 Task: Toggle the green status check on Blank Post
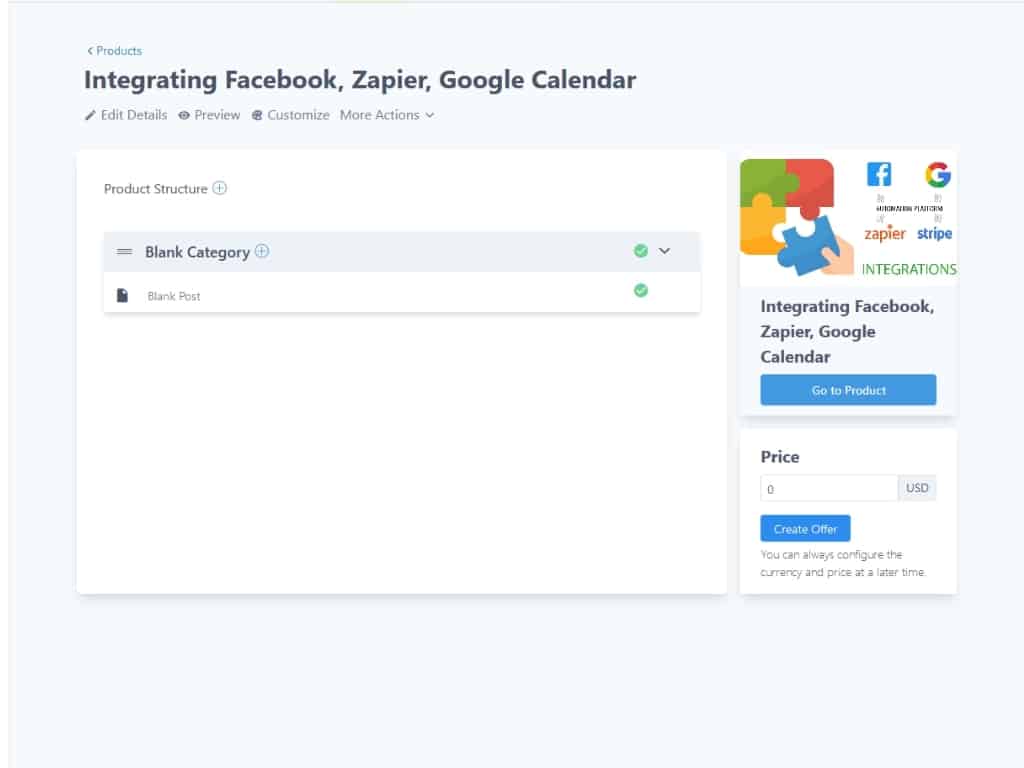pyautogui.click(x=641, y=291)
